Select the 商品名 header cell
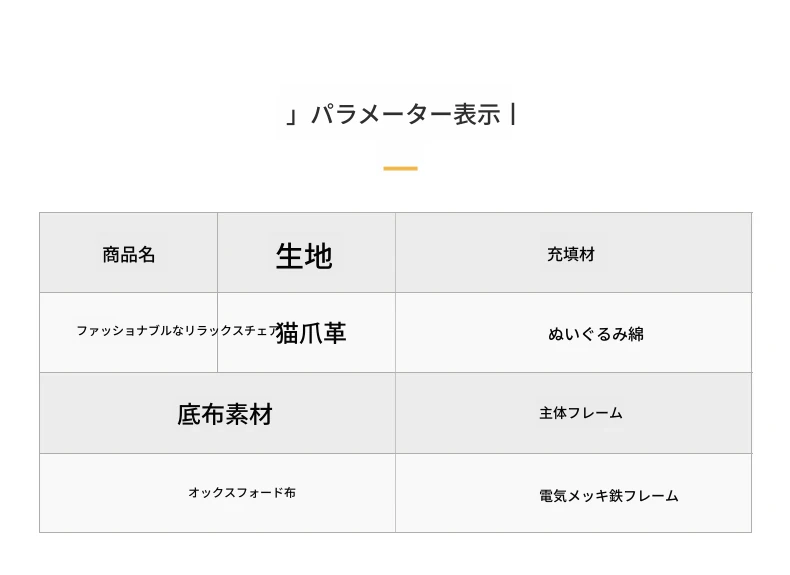This screenshot has width=790, height=575. pos(129,254)
